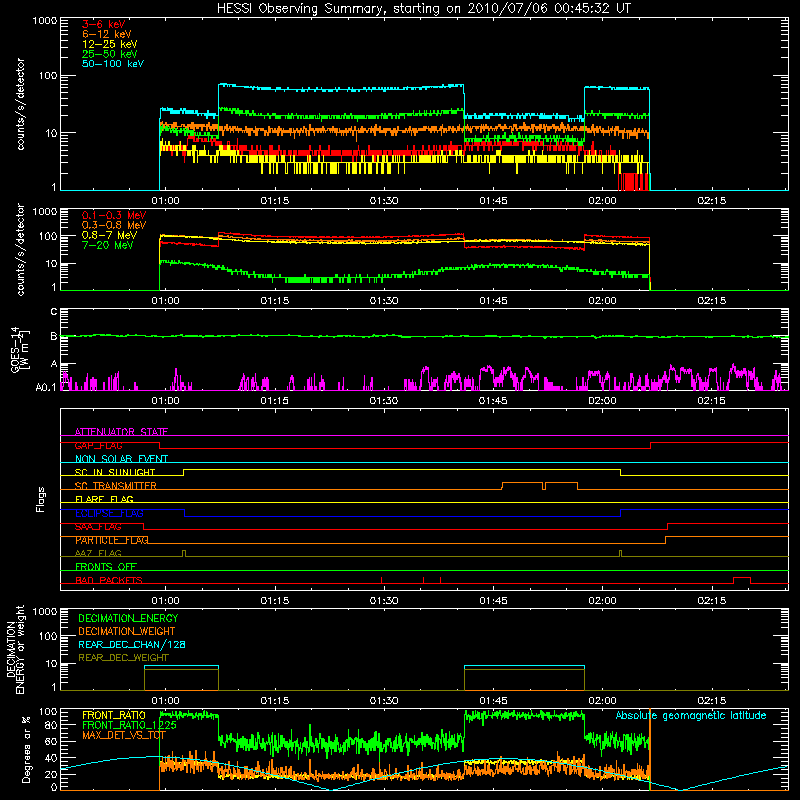Screen dimensions: 800x800
Task: Click the NON_SOLAR_EVENT flag label
Action: coord(121,459)
